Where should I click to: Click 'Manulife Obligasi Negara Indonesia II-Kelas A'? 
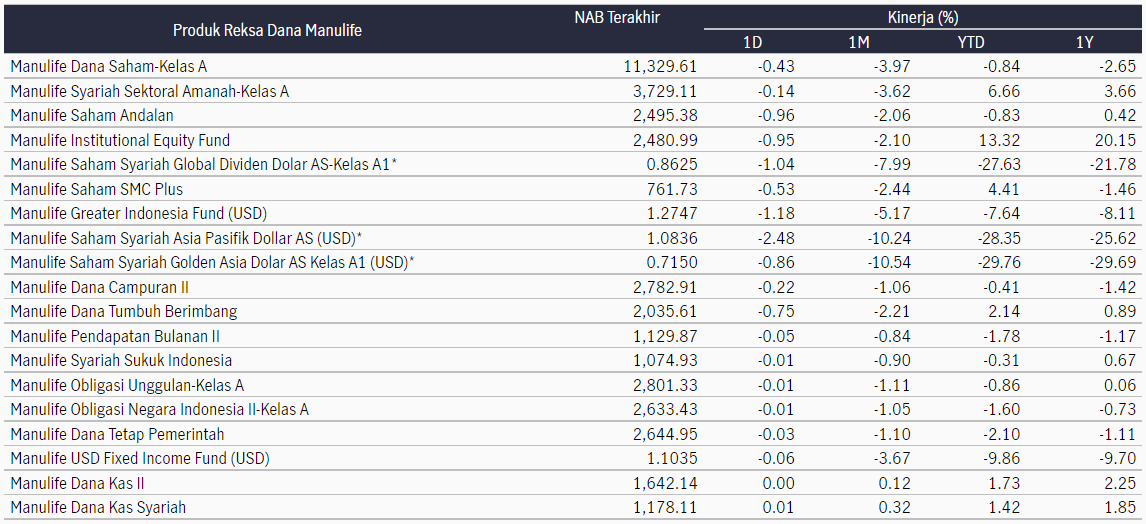point(159,409)
